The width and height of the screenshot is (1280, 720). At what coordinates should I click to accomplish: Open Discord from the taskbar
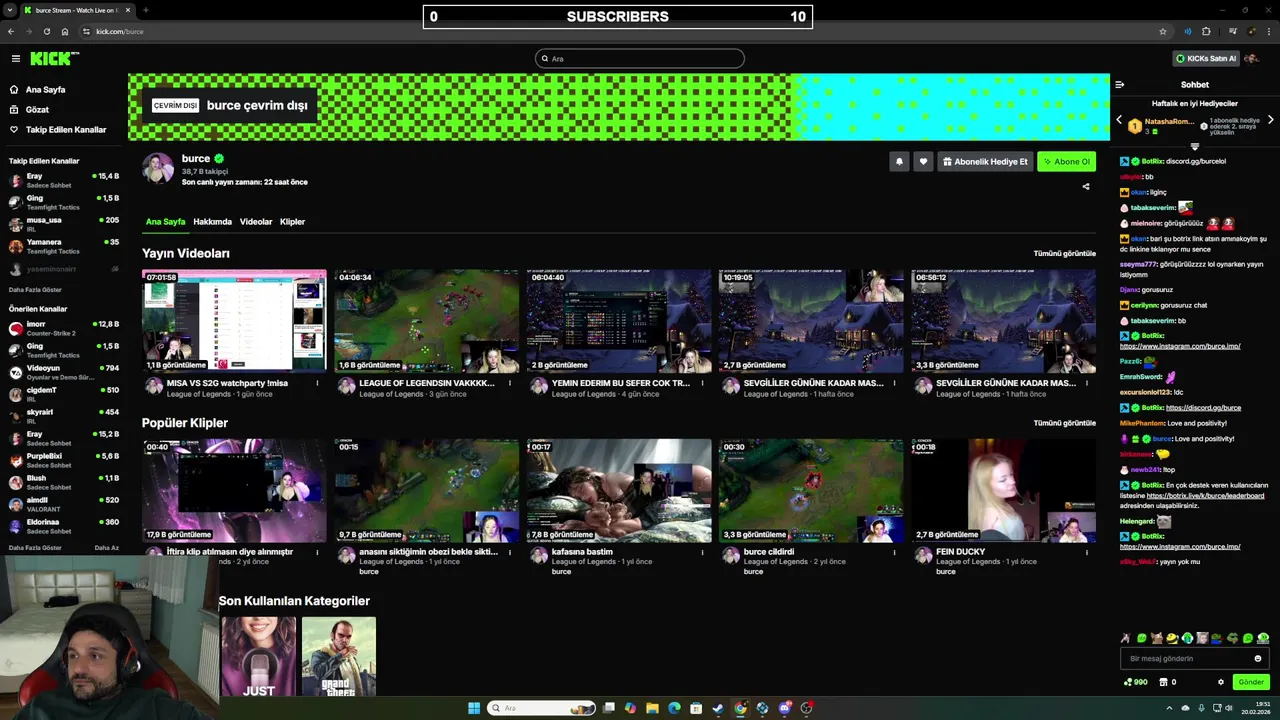click(x=784, y=708)
